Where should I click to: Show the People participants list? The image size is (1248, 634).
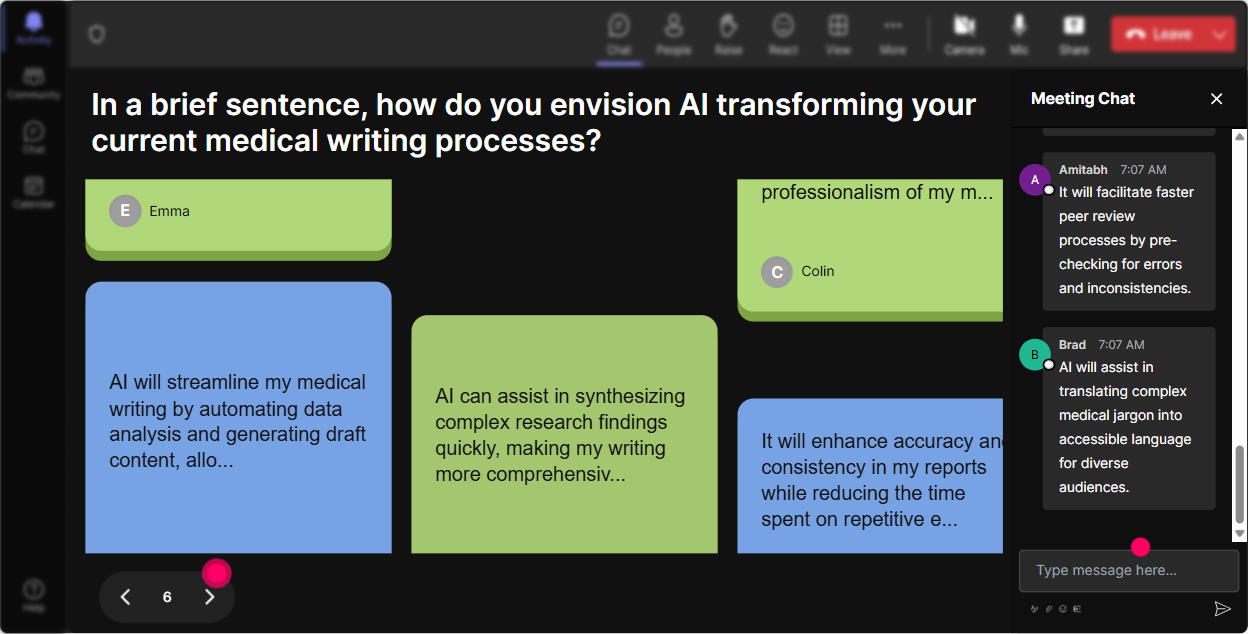click(674, 34)
